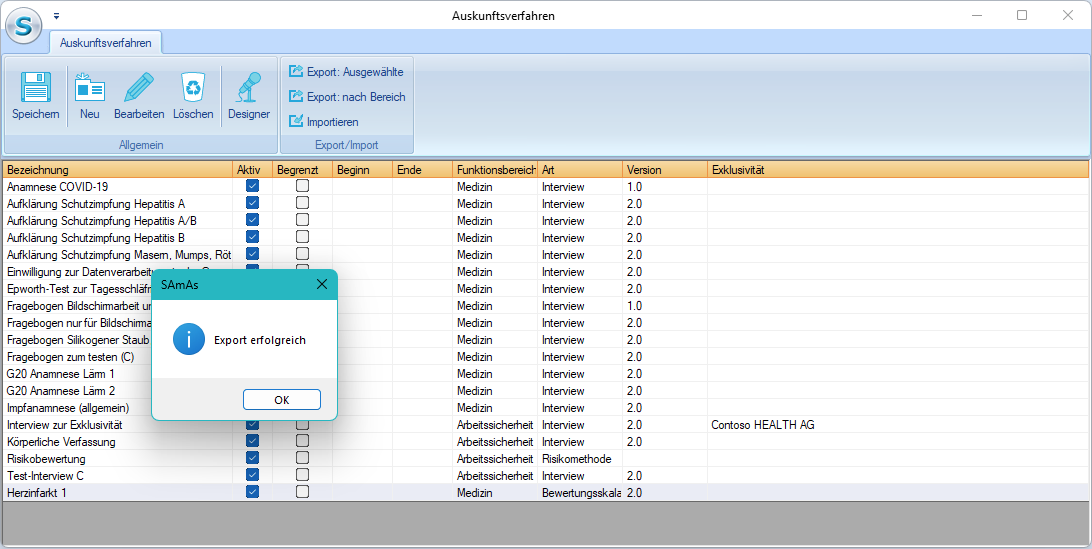Sort by the Bezeichnung column header
This screenshot has width=1092, height=549.
point(117,170)
